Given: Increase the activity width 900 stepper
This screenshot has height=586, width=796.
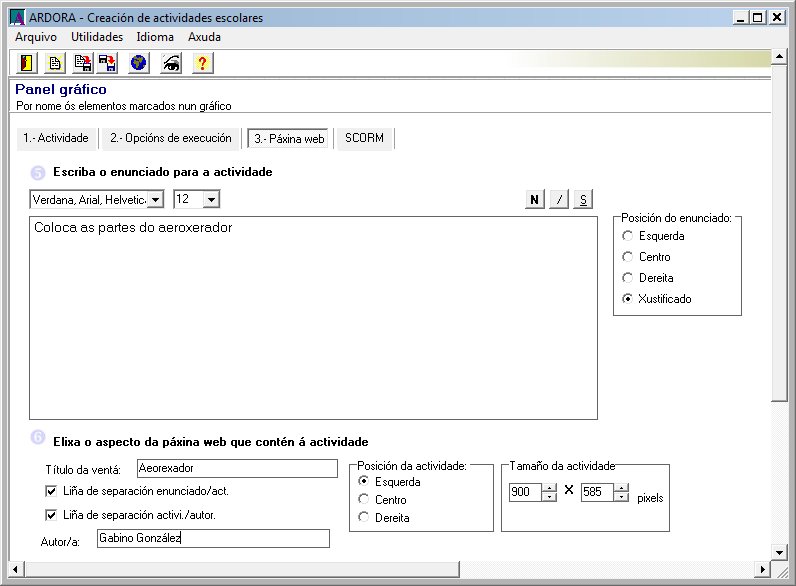Looking at the screenshot, I should pyautogui.click(x=549, y=487).
